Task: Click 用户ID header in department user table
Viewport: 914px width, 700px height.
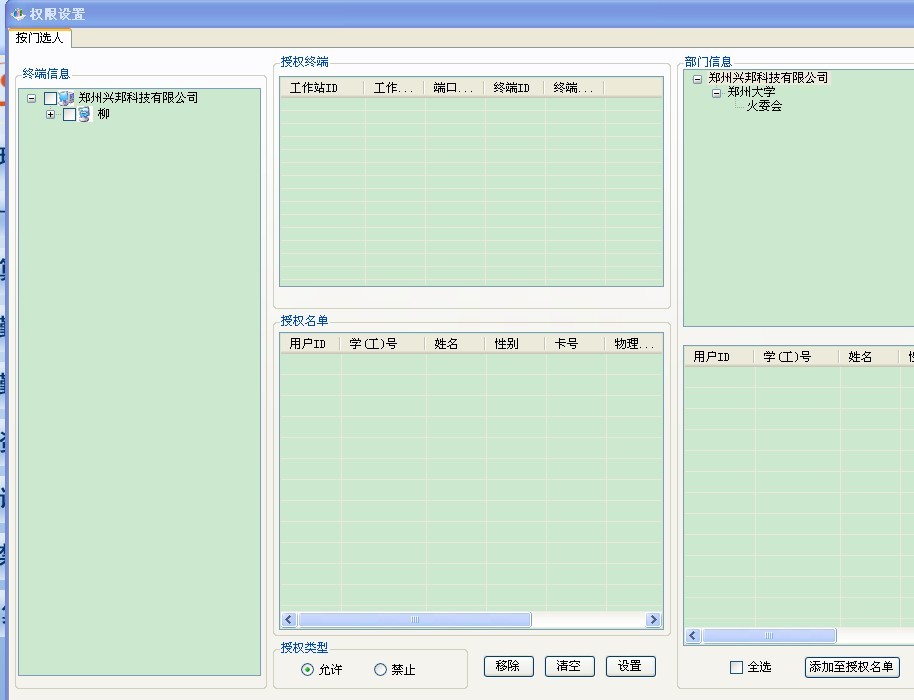Action: click(x=719, y=357)
